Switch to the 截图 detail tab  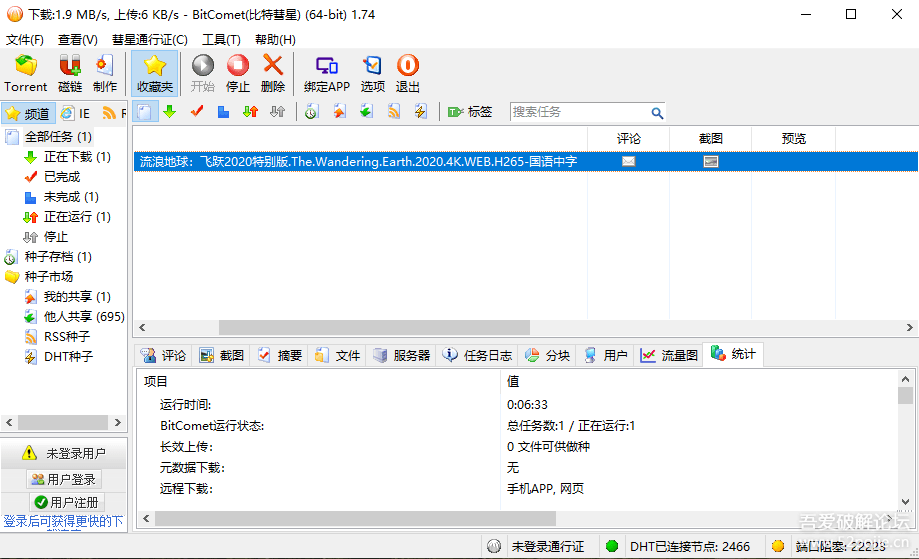[222, 356]
